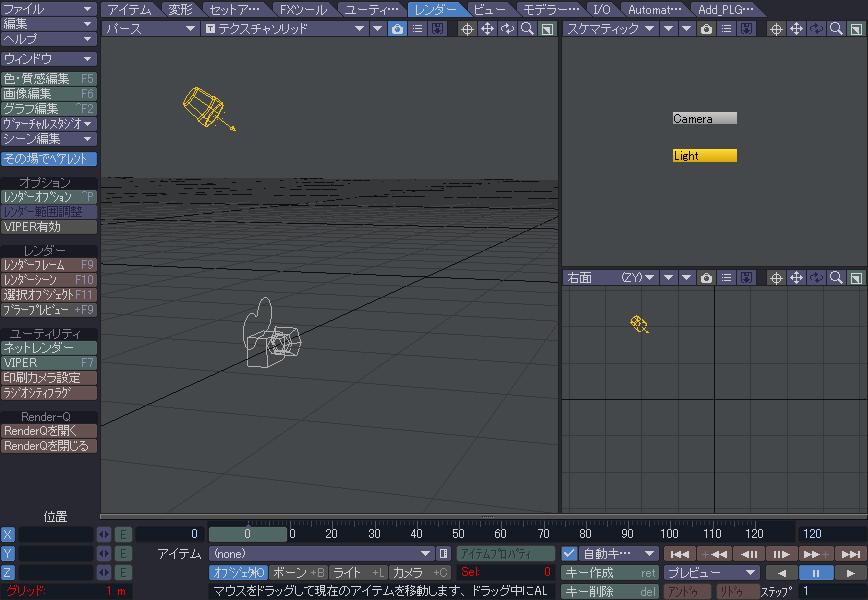868x600 pixels.
Task: Maximize the perspective viewport
Action: tap(547, 29)
